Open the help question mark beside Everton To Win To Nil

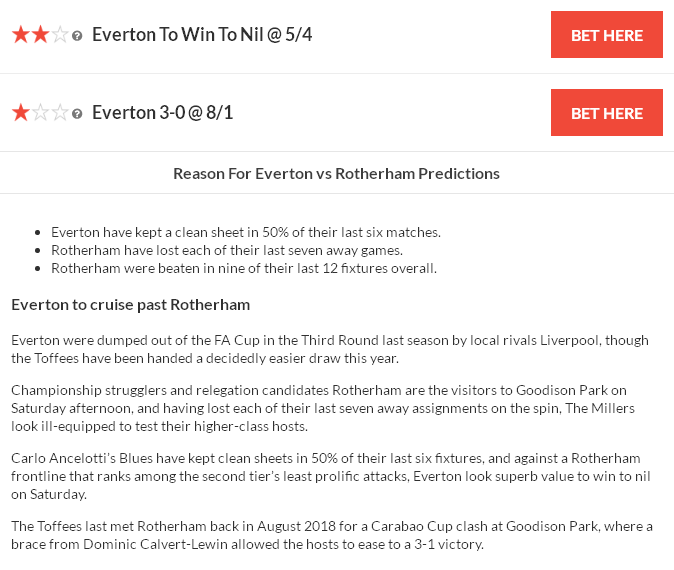(x=78, y=36)
